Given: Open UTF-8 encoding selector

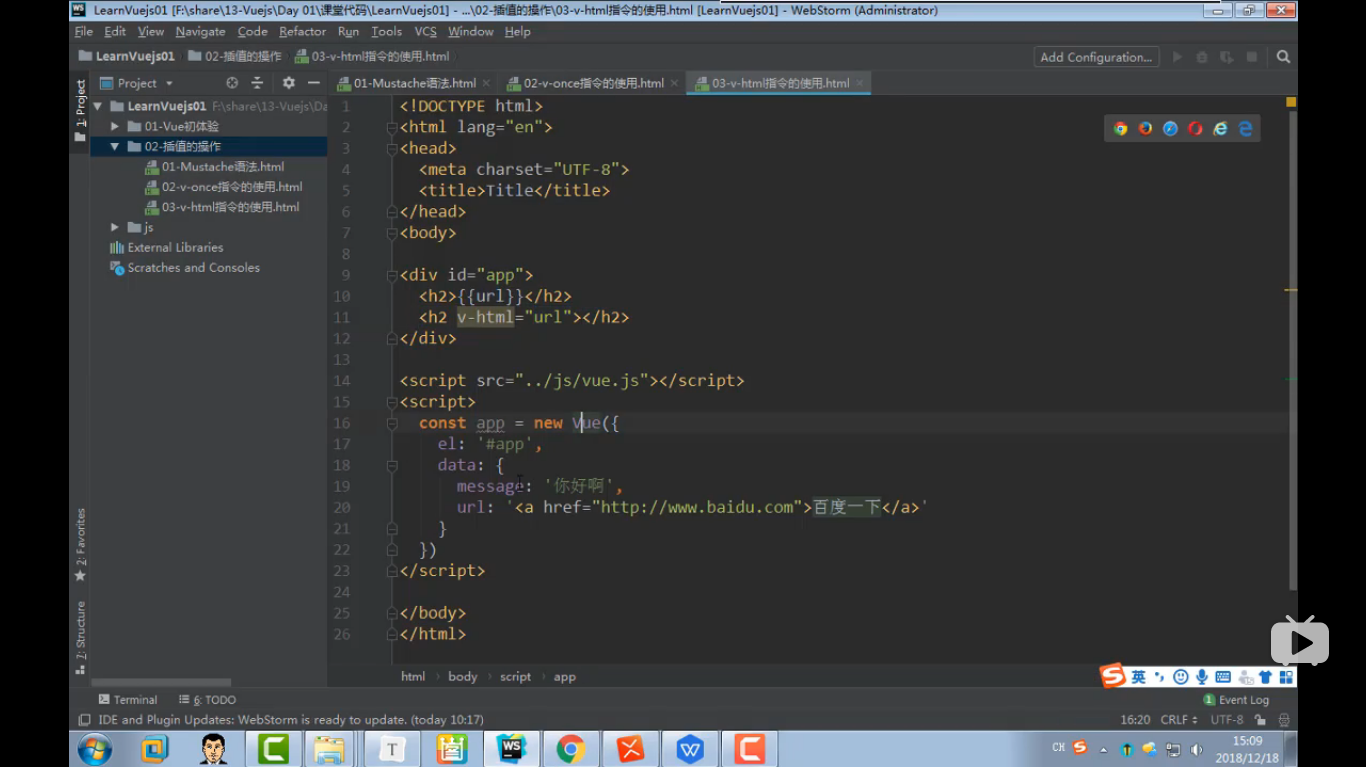Looking at the screenshot, I should [1227, 720].
